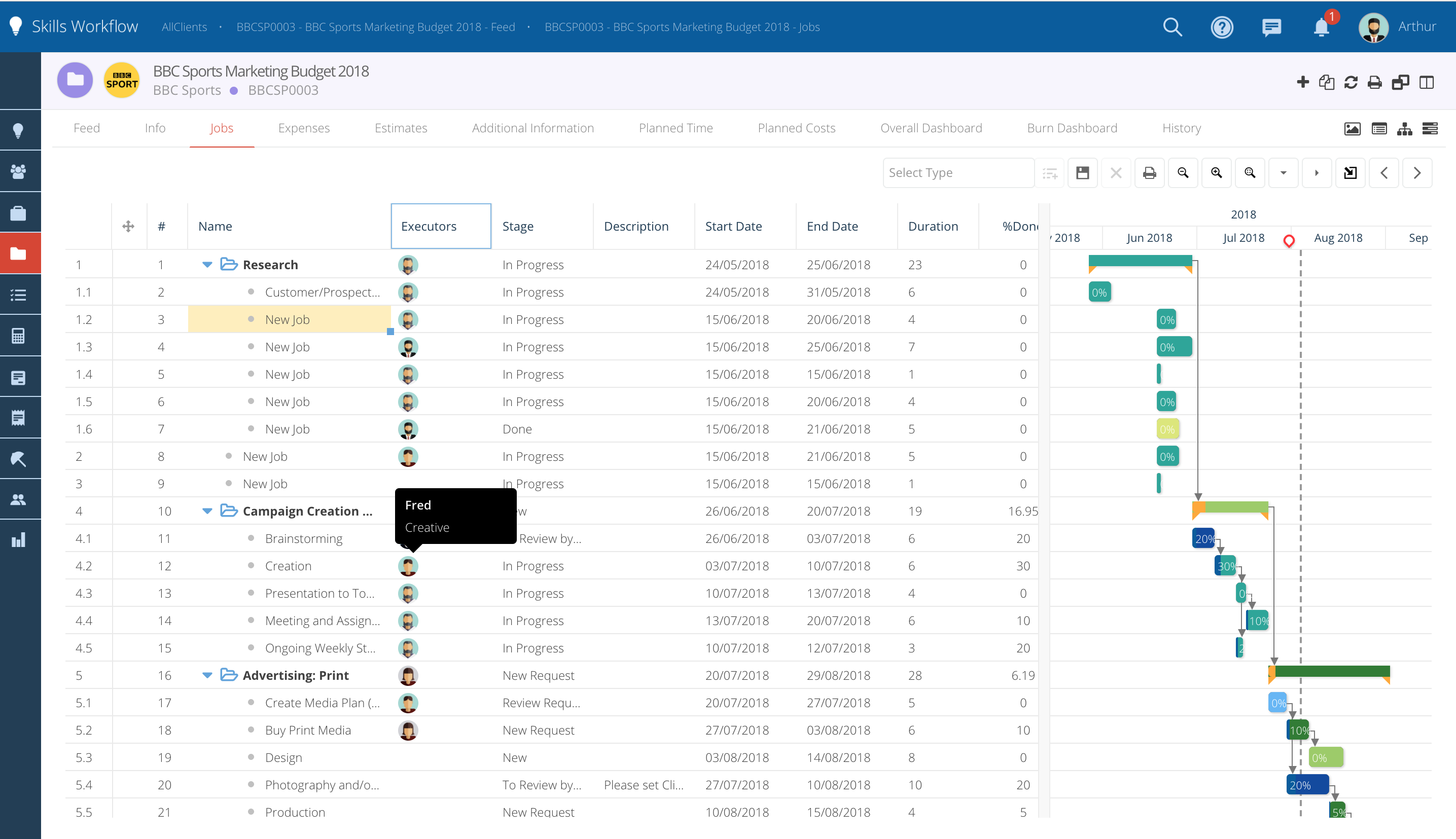1456x839 pixels.
Task: Collapse the Campaign Creation group
Action: 206,511
